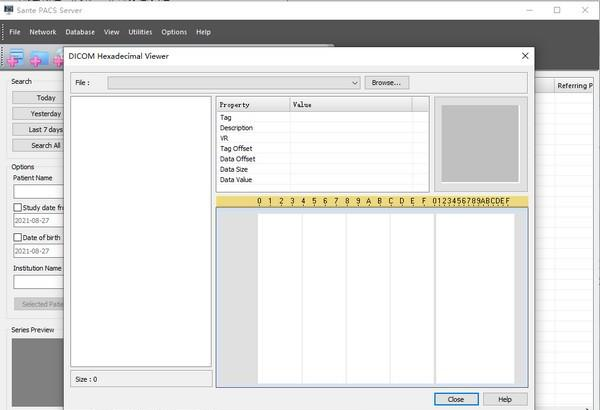
Task: Open the Utilities menu
Action: (140, 32)
